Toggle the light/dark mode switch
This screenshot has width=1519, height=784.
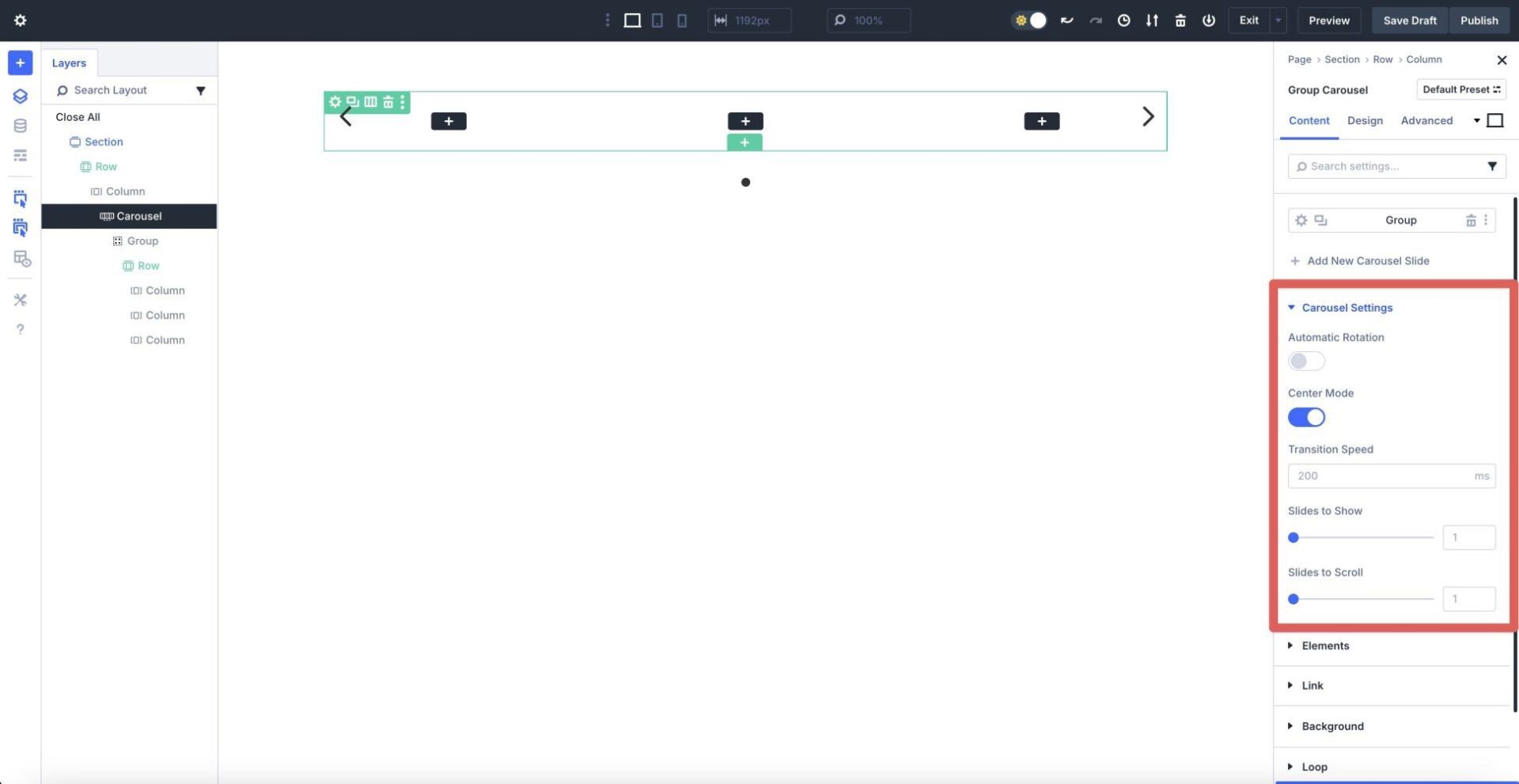(x=1029, y=20)
